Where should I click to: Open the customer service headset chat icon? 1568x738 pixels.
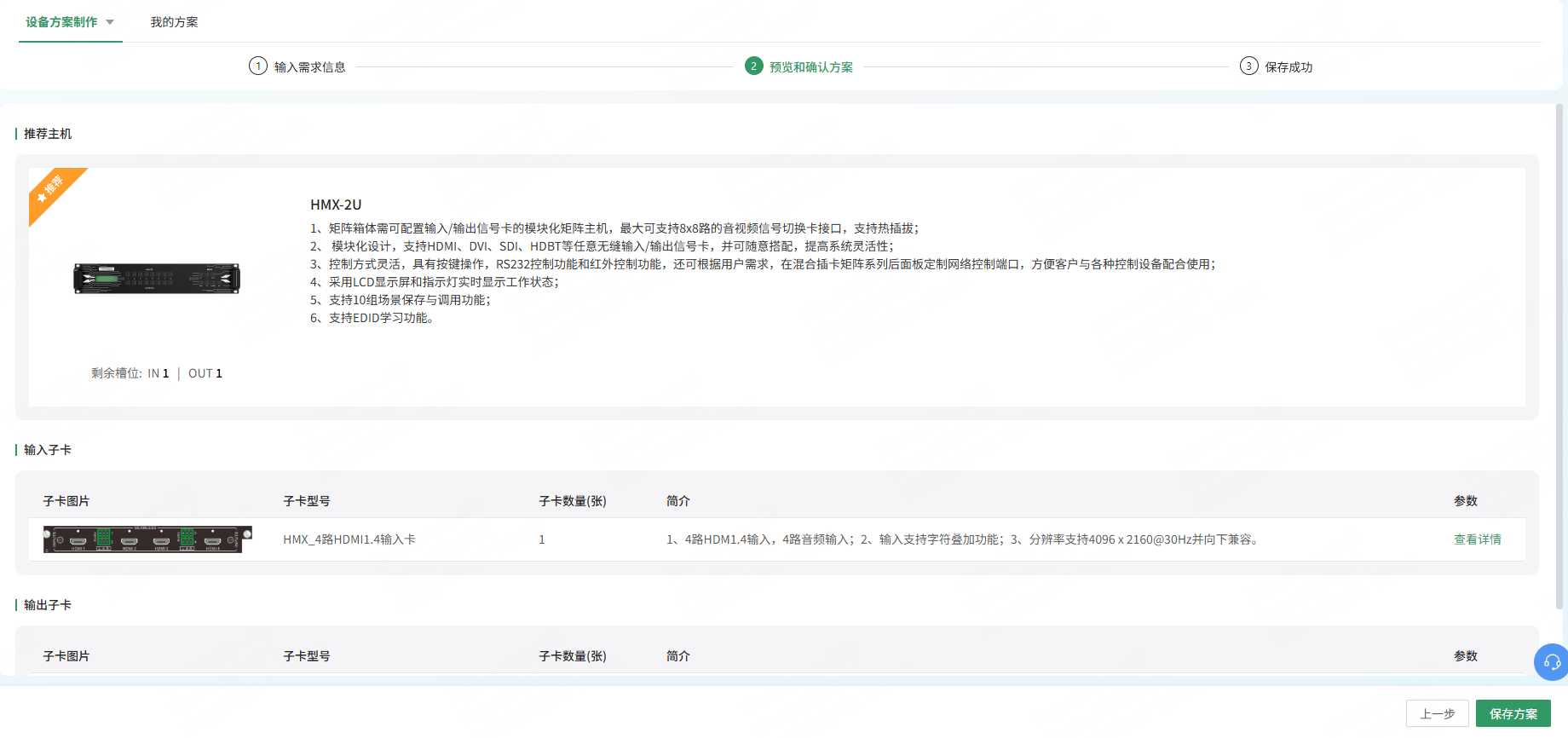(x=1552, y=662)
